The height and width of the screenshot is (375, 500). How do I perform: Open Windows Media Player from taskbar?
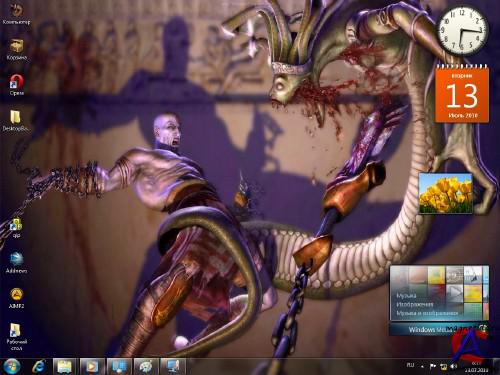pyautogui.click(x=91, y=366)
